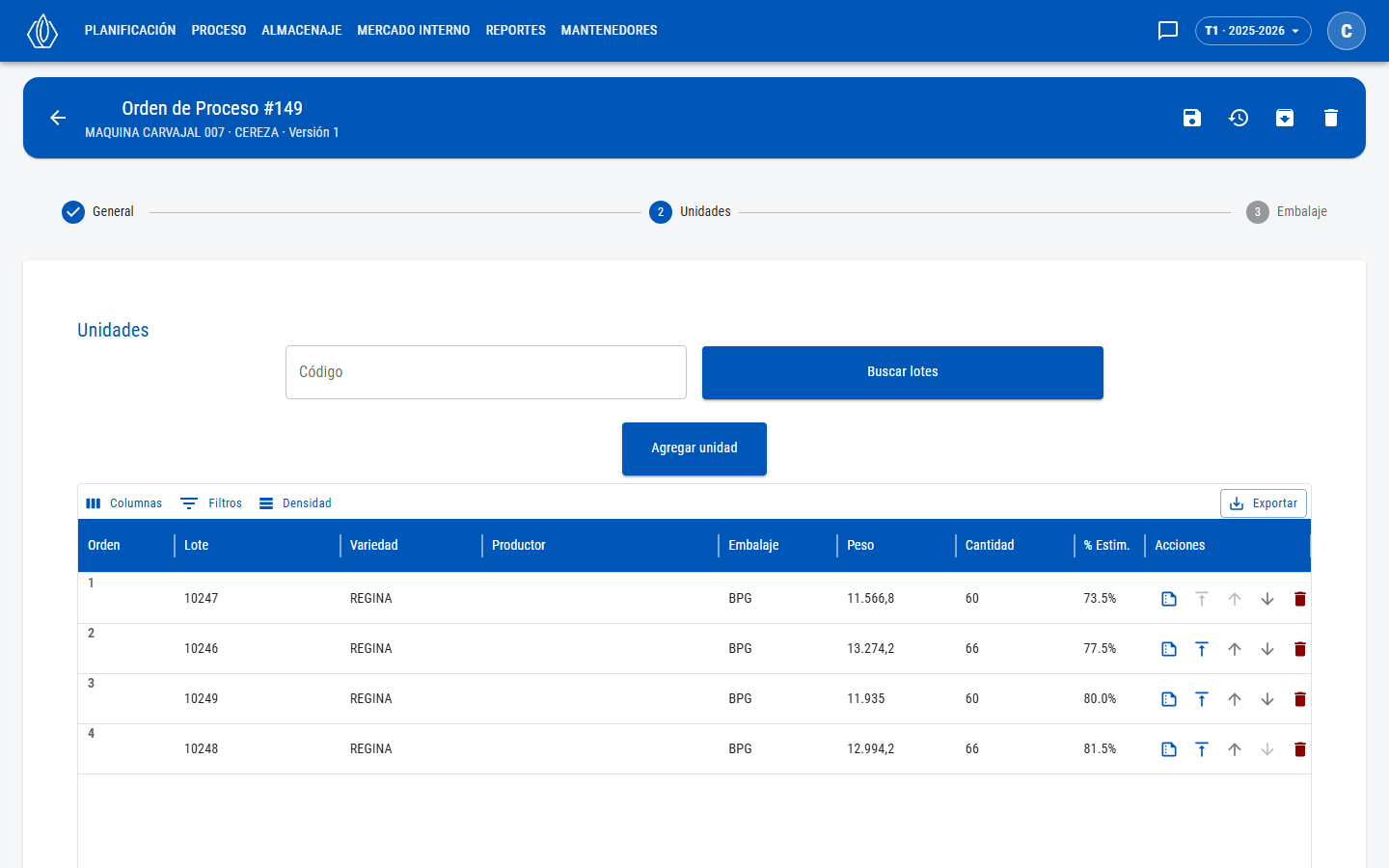
Task: Open the detail sheet icon for lot 10249
Action: (1169, 699)
